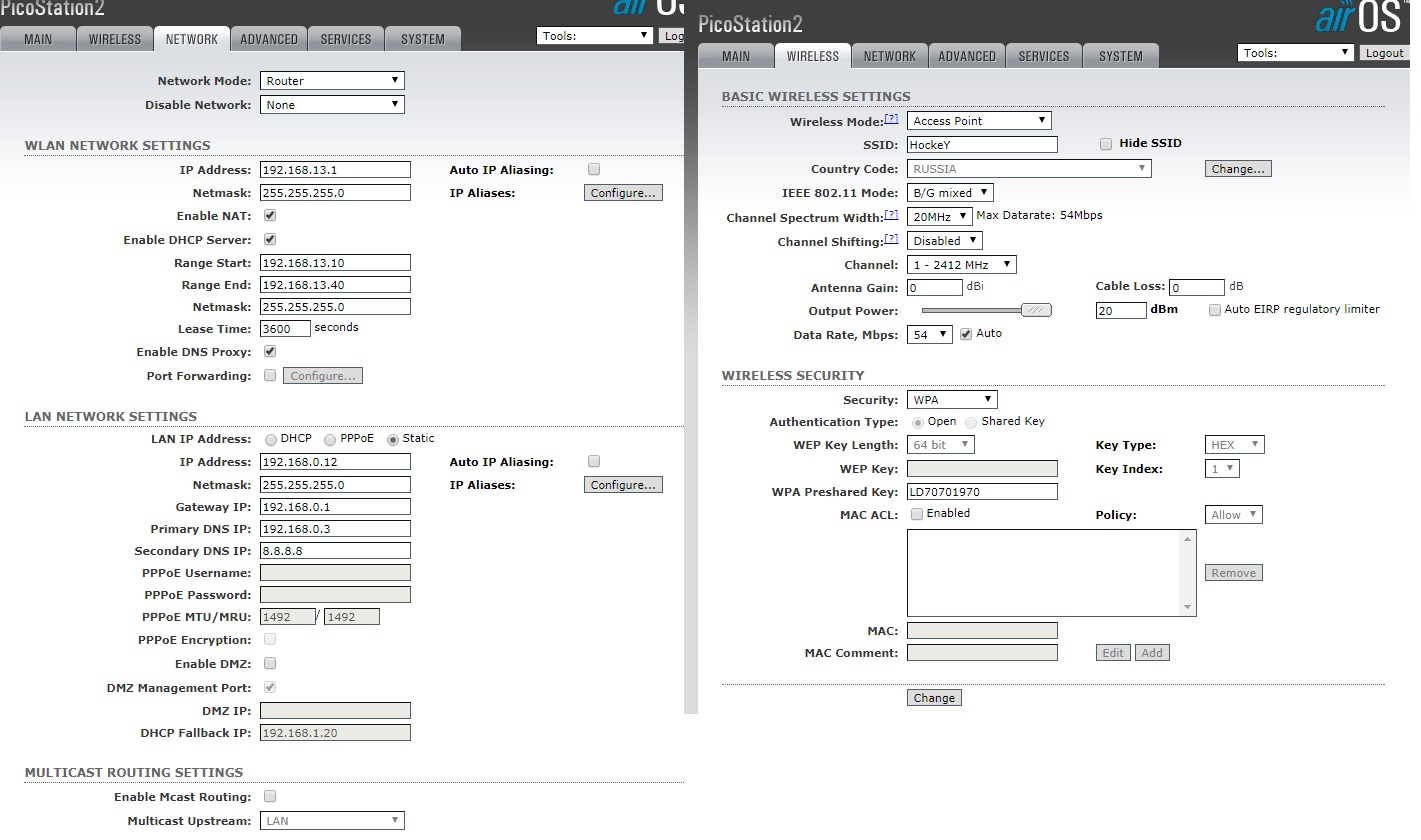1421x840 pixels.
Task: Toggle the Enable DNS Proxy checkbox
Action: [270, 352]
